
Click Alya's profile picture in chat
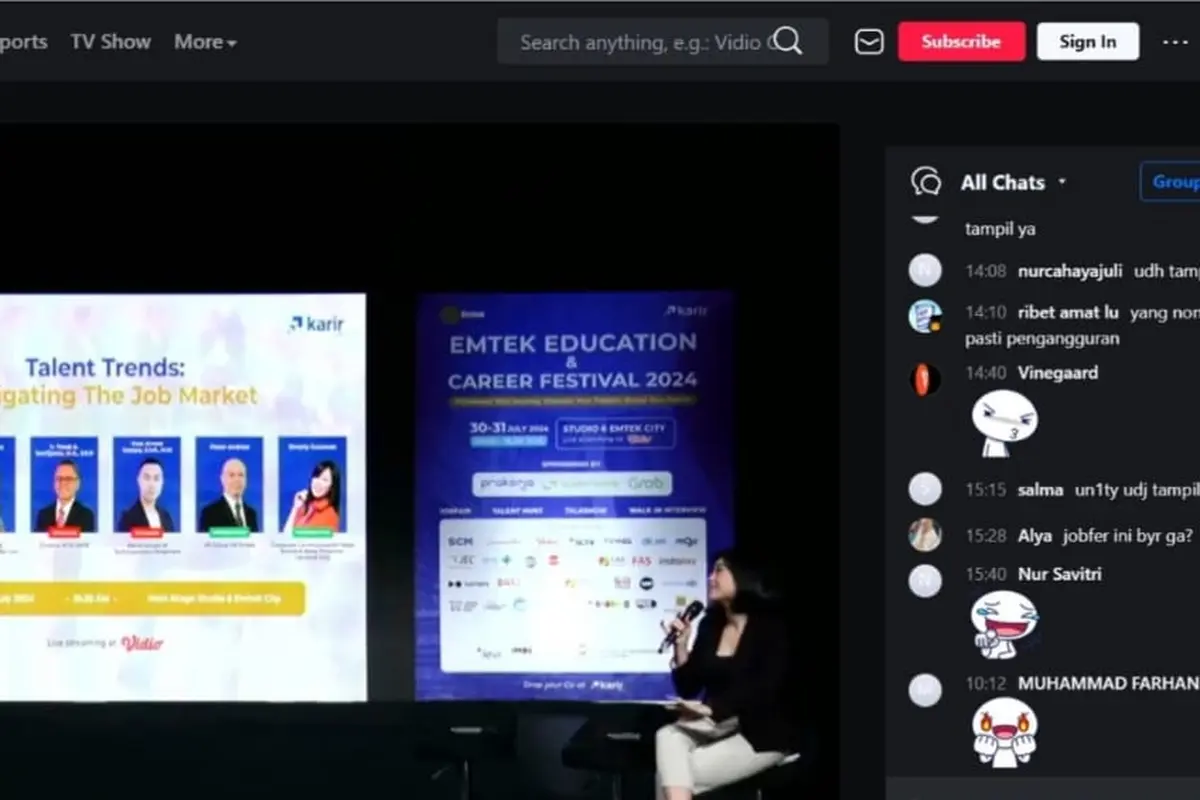click(925, 535)
